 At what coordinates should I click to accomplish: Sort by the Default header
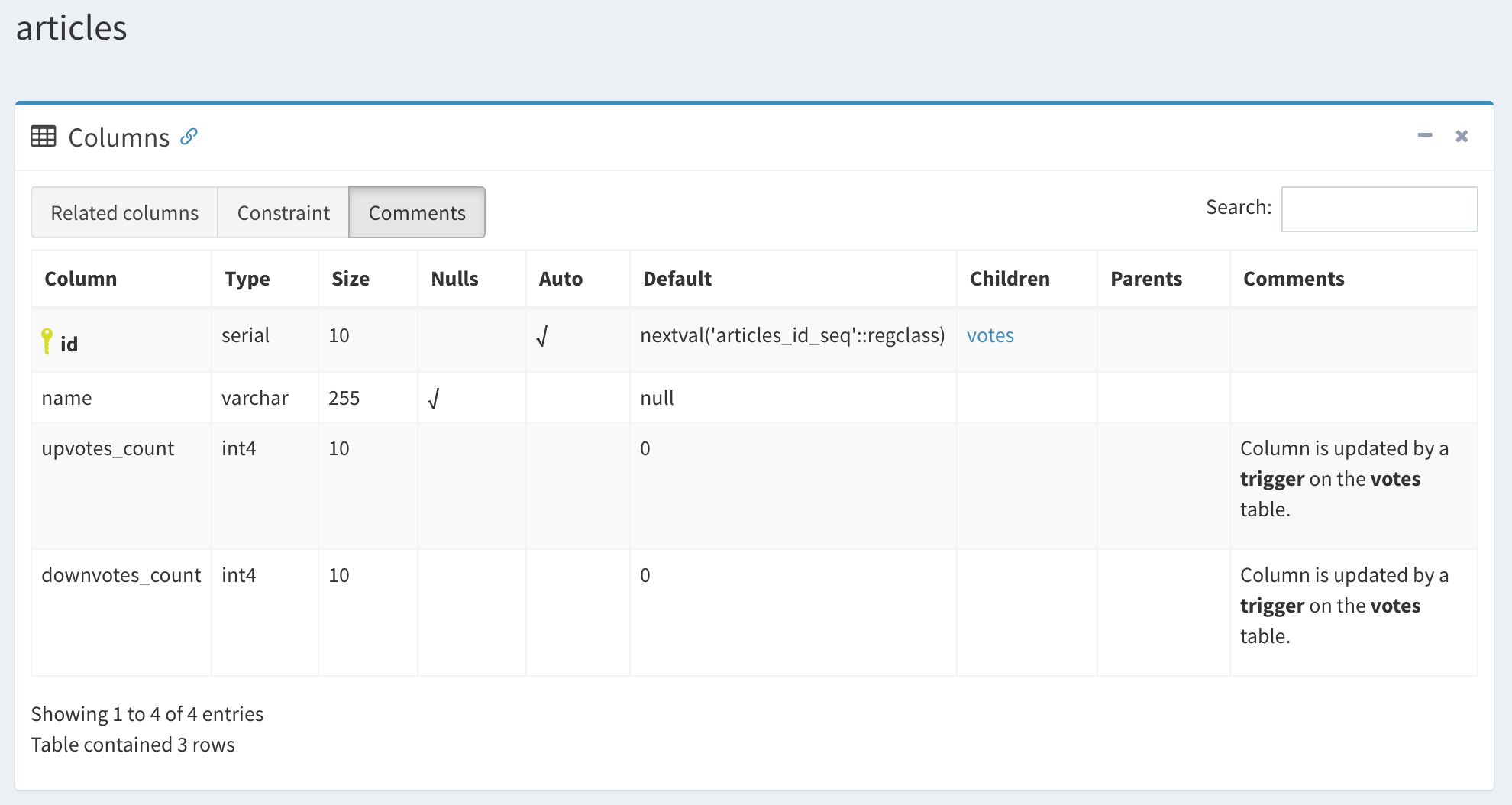[793, 279]
